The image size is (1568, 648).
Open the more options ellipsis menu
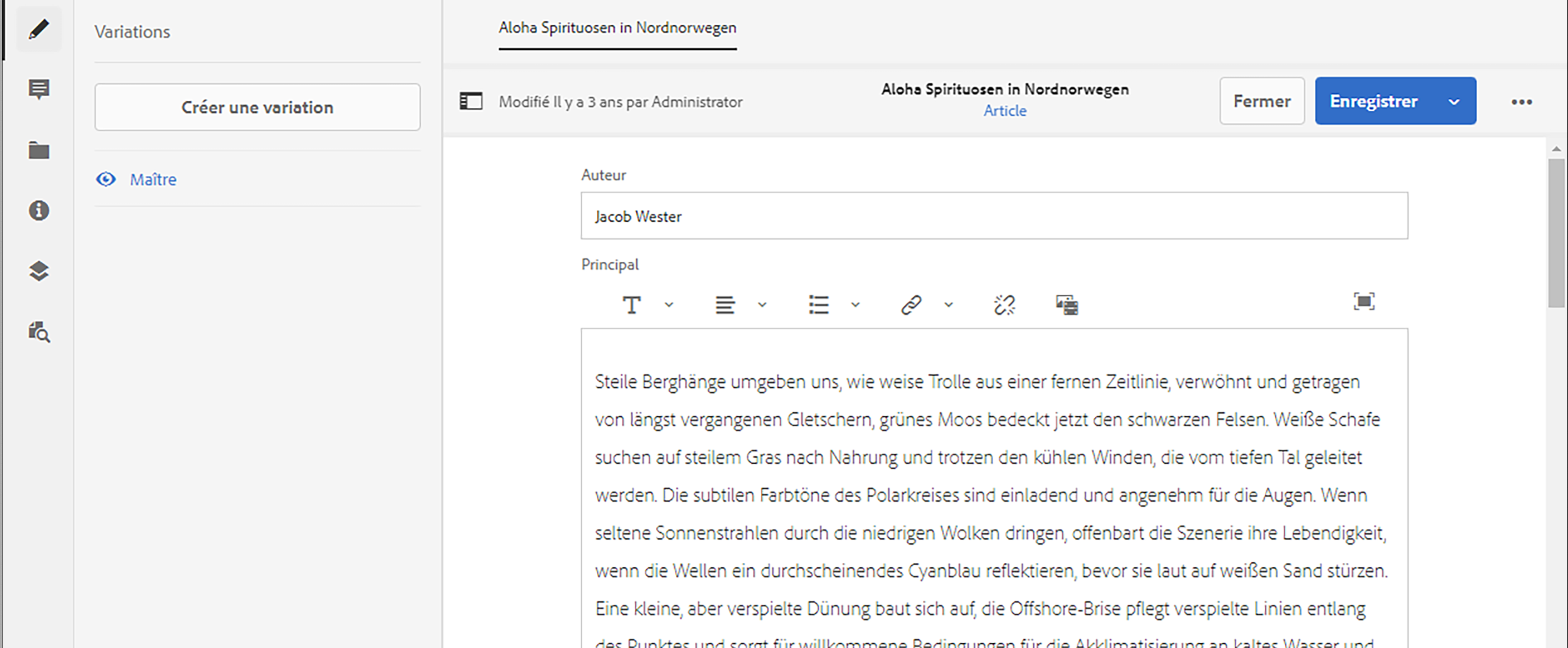pyautogui.click(x=1522, y=102)
